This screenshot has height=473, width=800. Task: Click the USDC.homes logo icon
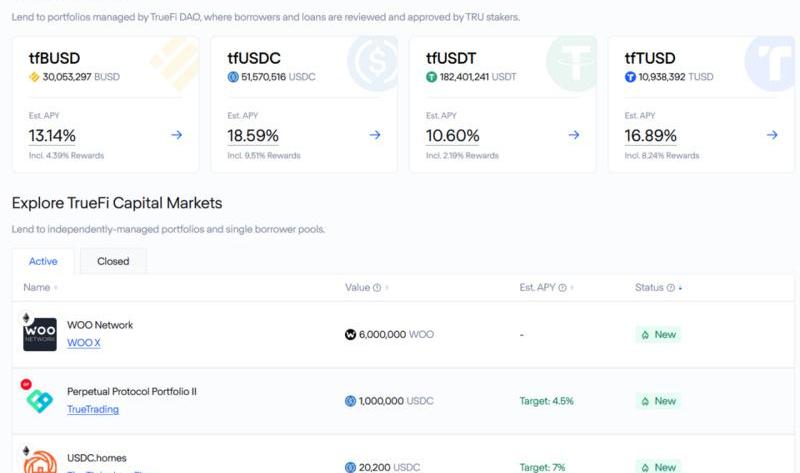coord(40,462)
